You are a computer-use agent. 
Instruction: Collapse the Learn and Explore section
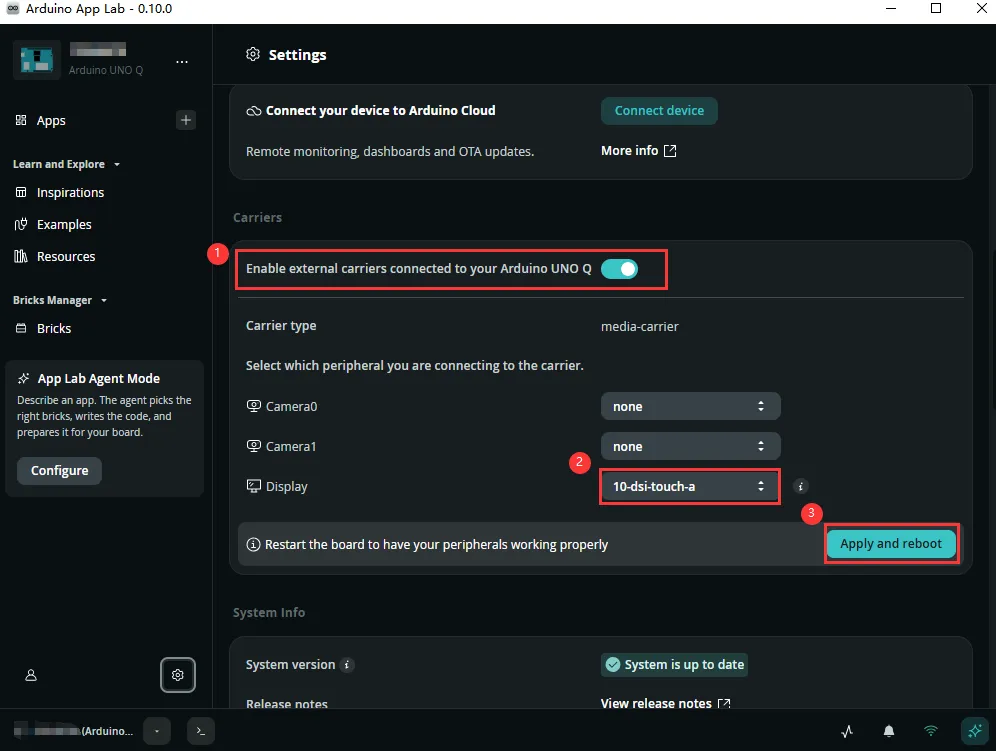pyautogui.click(x=66, y=164)
